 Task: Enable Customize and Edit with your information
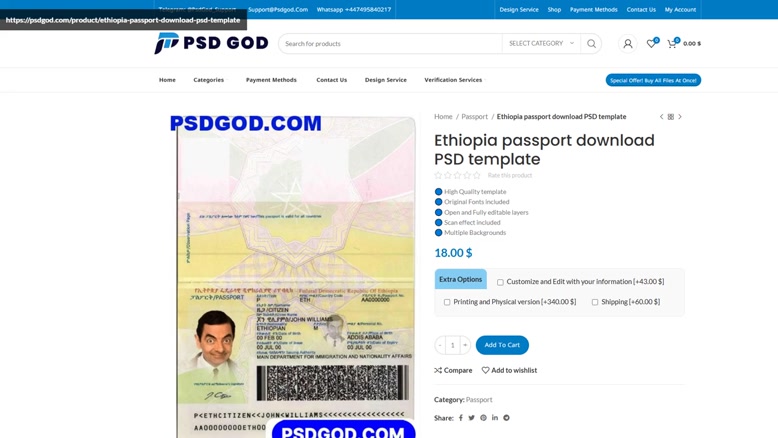point(500,282)
